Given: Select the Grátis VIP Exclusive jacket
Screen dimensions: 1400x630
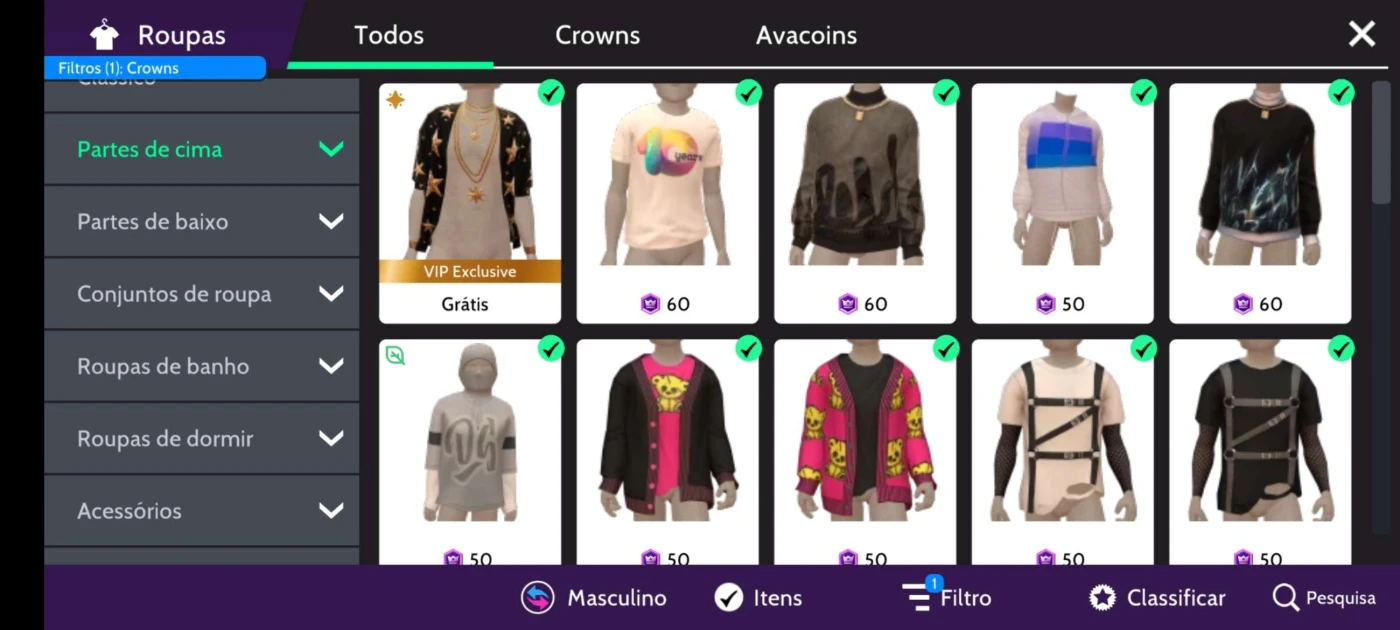Looking at the screenshot, I should [x=470, y=203].
